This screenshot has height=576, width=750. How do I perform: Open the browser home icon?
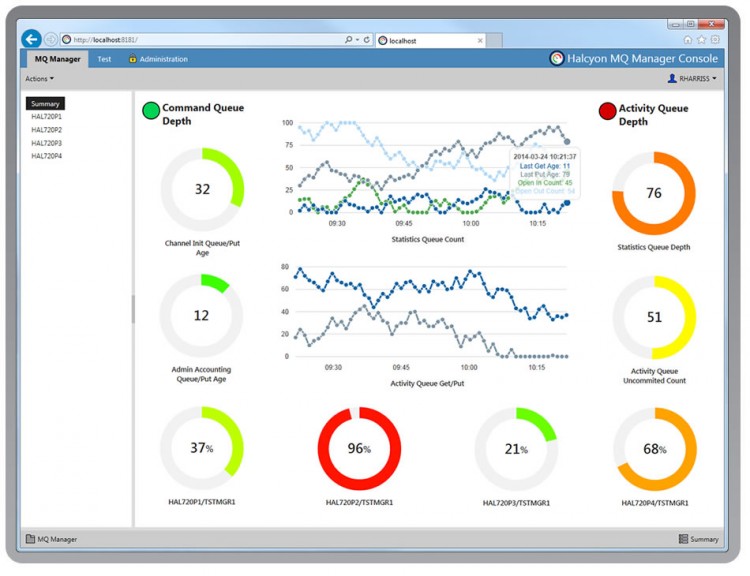point(688,40)
